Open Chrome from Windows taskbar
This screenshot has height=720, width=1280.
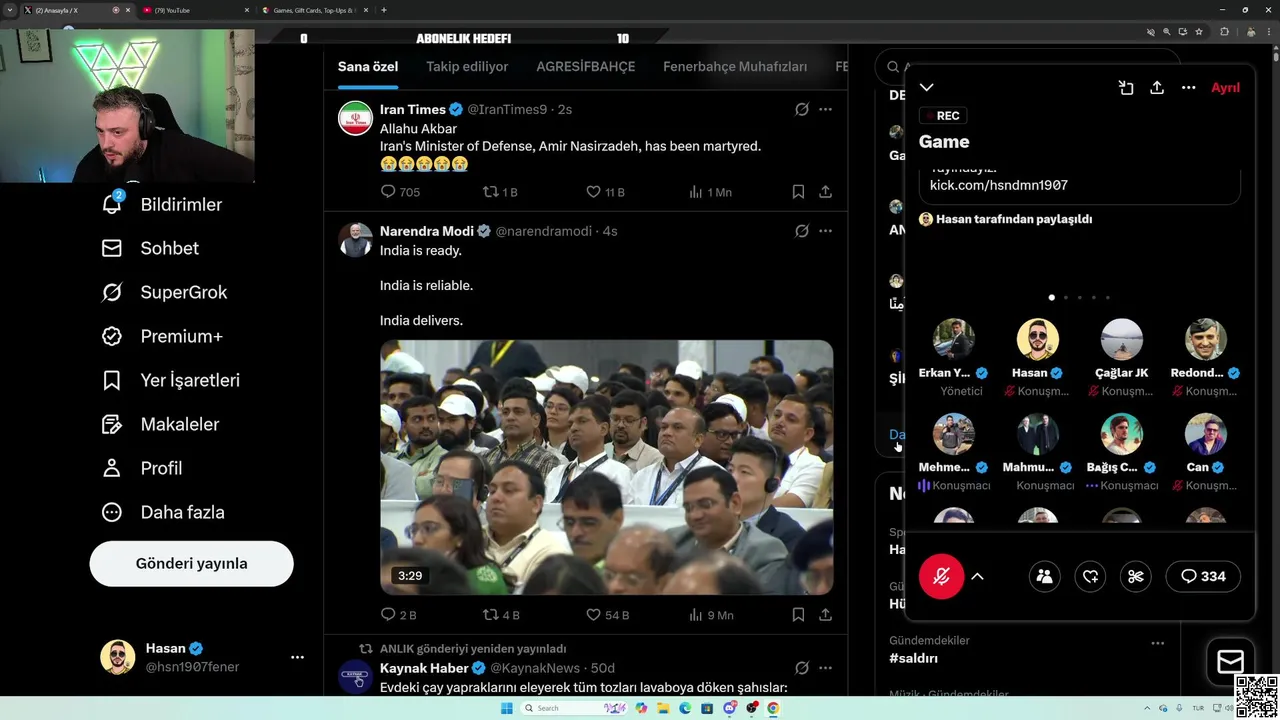[773, 708]
